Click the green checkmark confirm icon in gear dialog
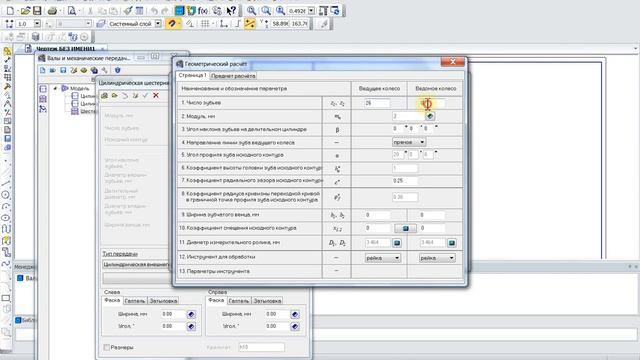640x360 pixels. (x=145, y=96)
